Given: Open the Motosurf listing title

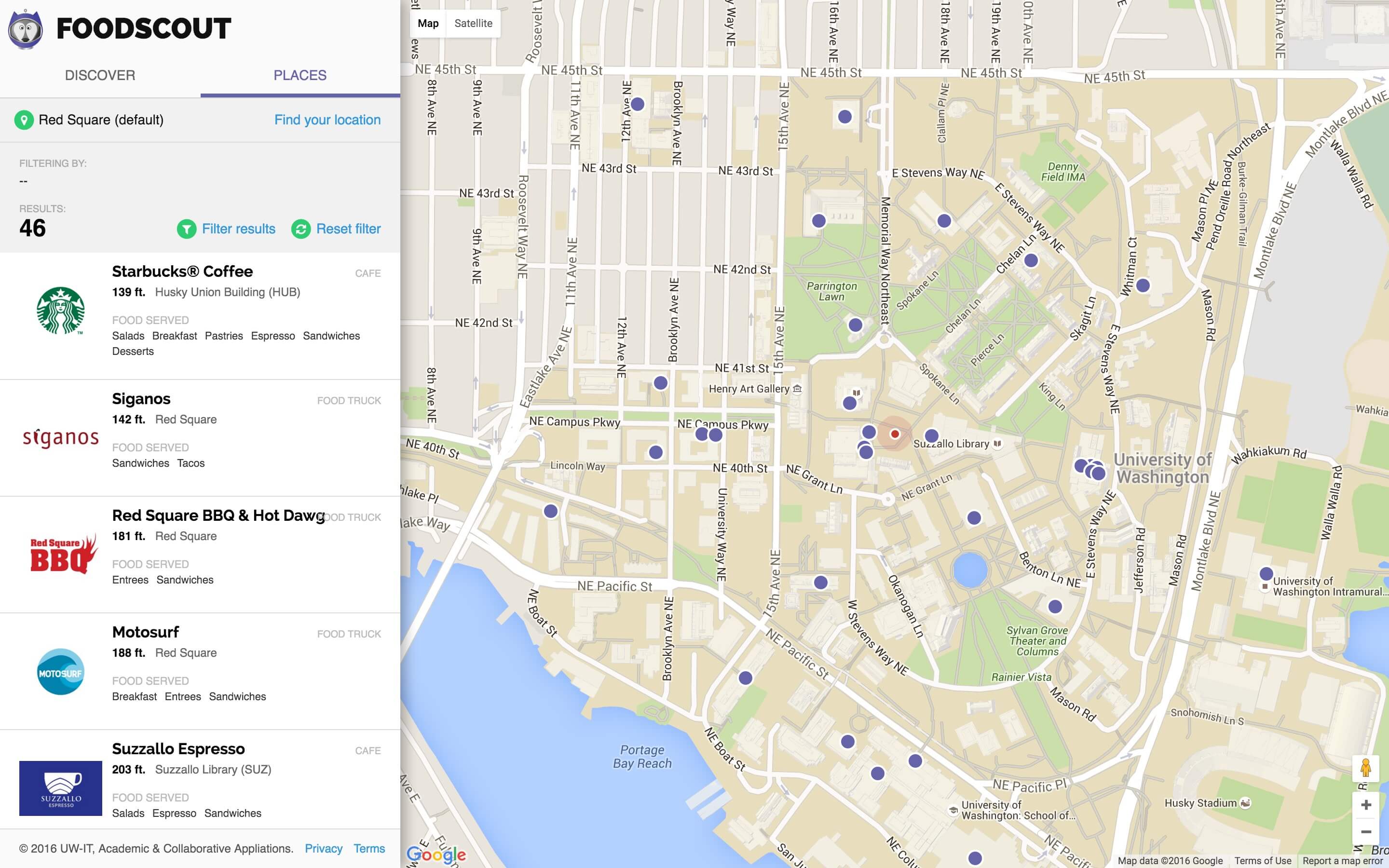Looking at the screenshot, I should point(146,632).
